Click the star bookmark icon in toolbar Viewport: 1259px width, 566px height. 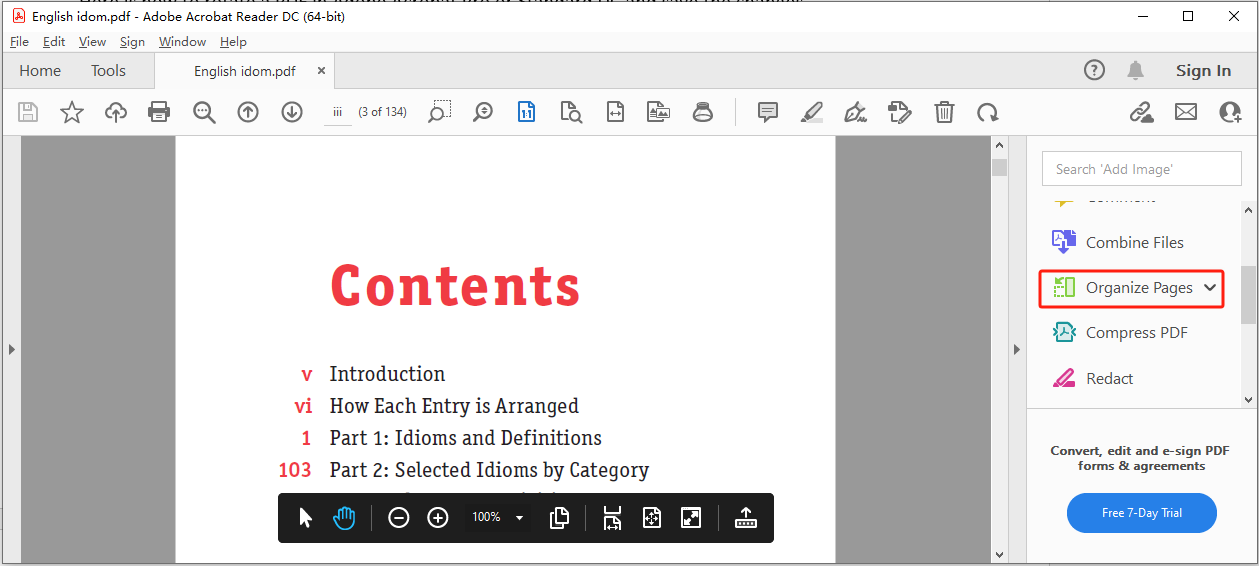72,112
